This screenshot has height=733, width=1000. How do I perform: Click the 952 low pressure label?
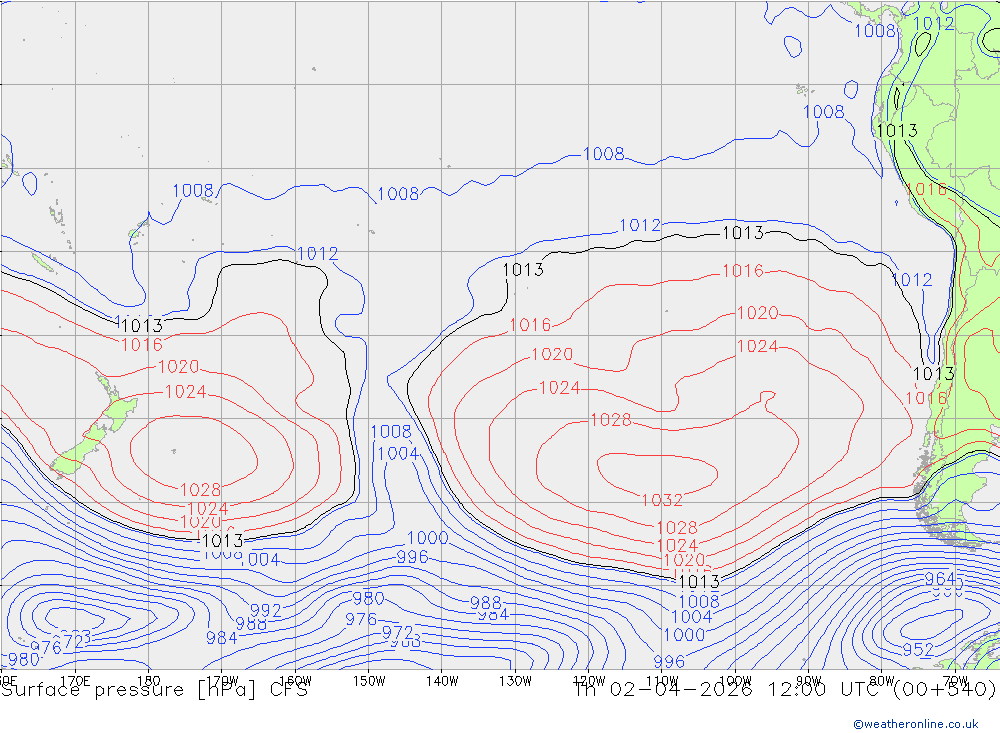point(918,649)
